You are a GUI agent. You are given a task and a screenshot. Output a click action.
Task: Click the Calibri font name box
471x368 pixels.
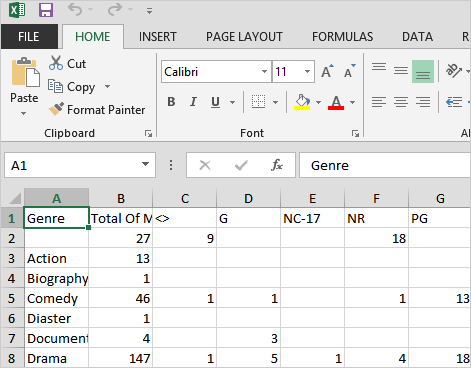(x=211, y=72)
